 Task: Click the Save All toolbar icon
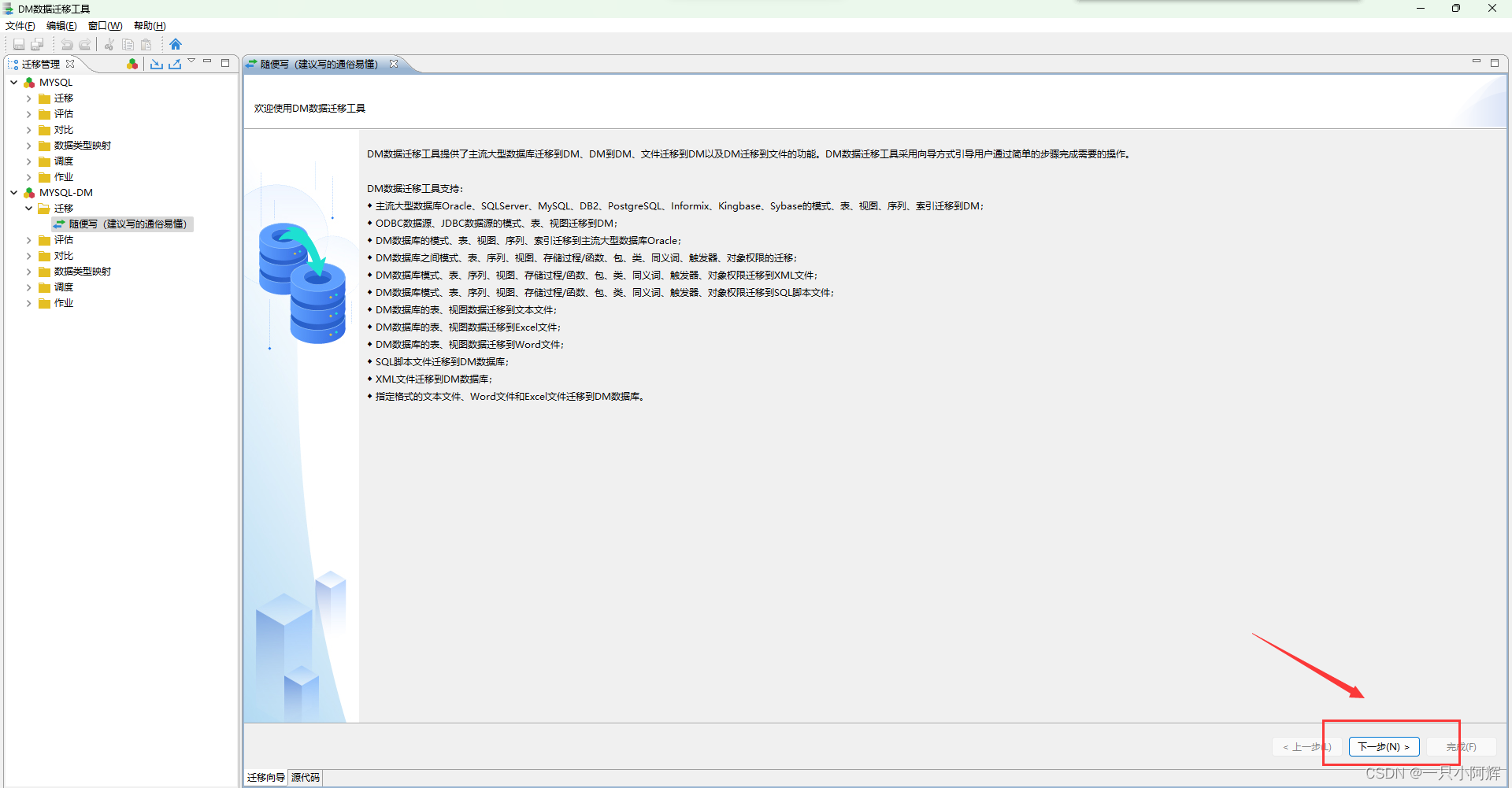pos(37,44)
